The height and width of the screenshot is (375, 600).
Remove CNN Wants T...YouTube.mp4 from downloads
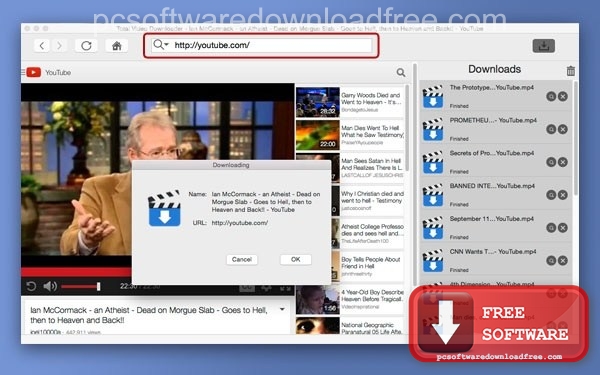(562, 261)
